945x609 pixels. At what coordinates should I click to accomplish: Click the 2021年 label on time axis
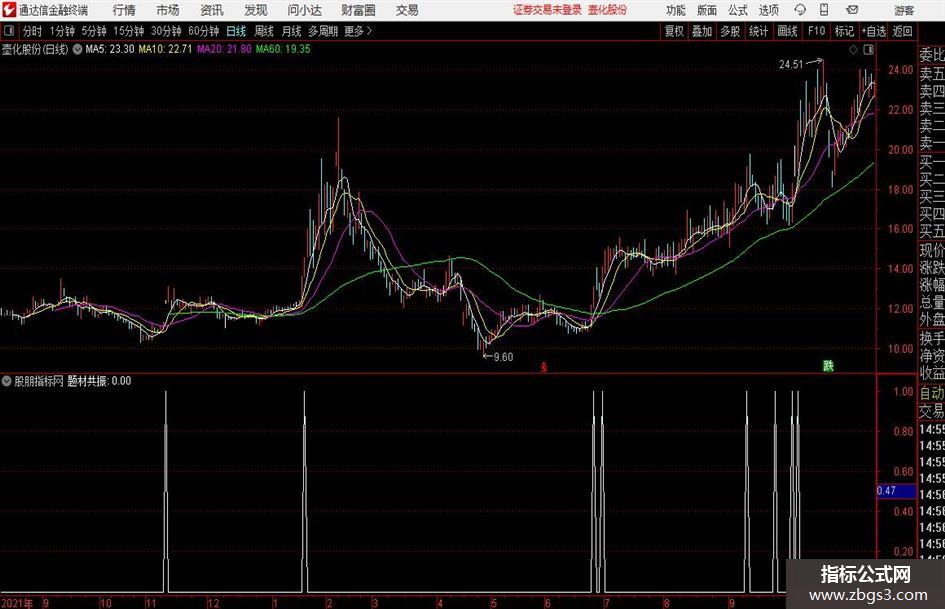[x=17, y=603]
